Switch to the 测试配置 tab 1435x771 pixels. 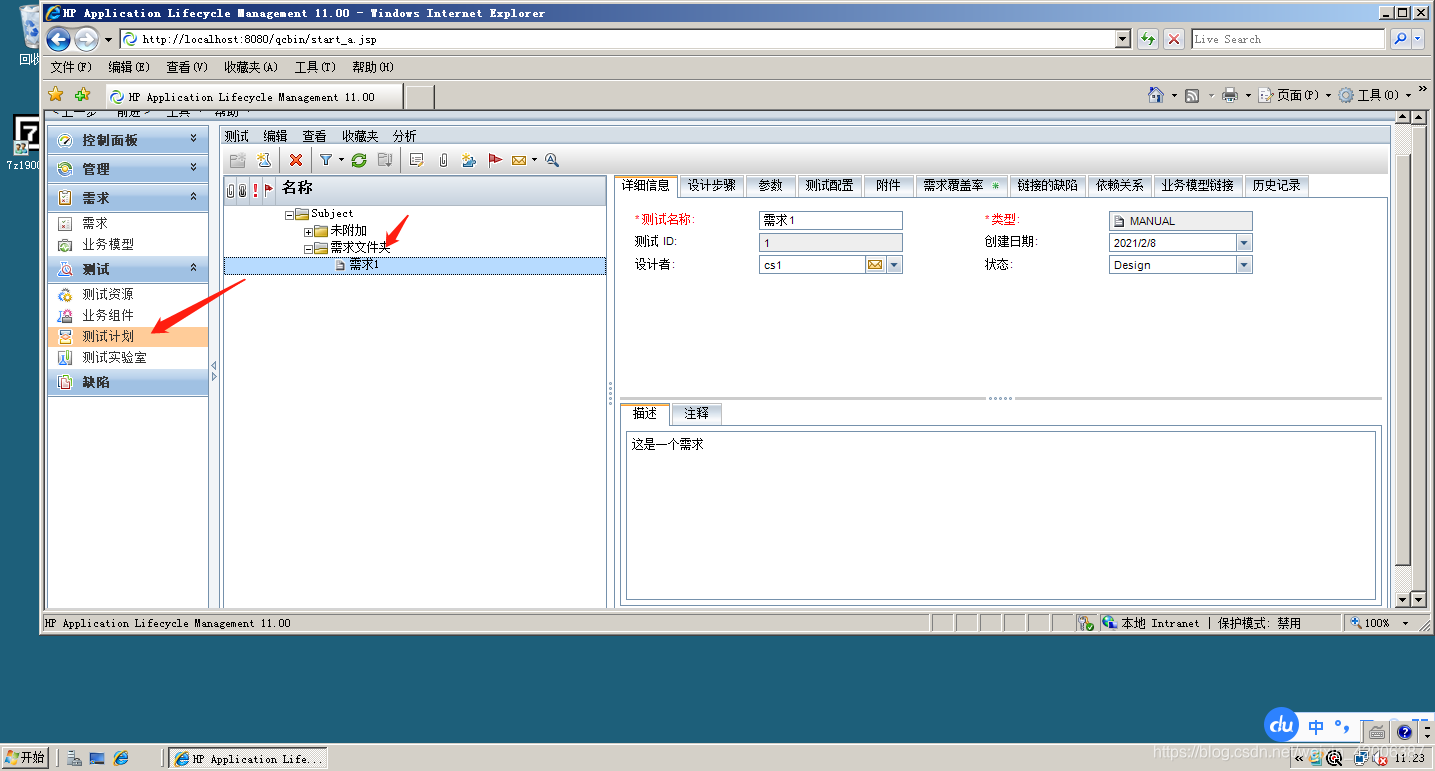830,186
